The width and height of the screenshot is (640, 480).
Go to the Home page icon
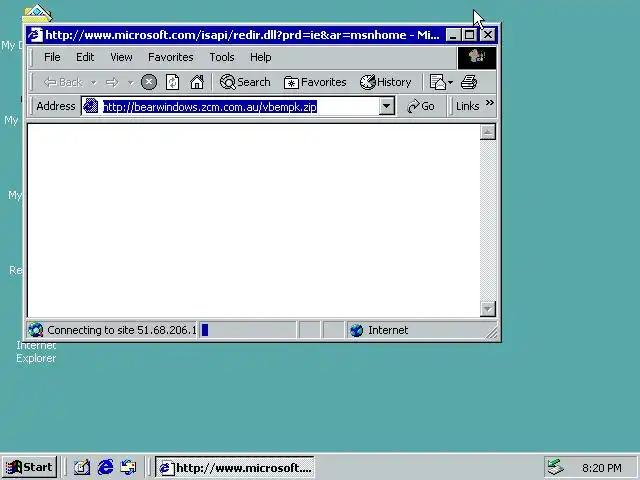[x=197, y=82]
